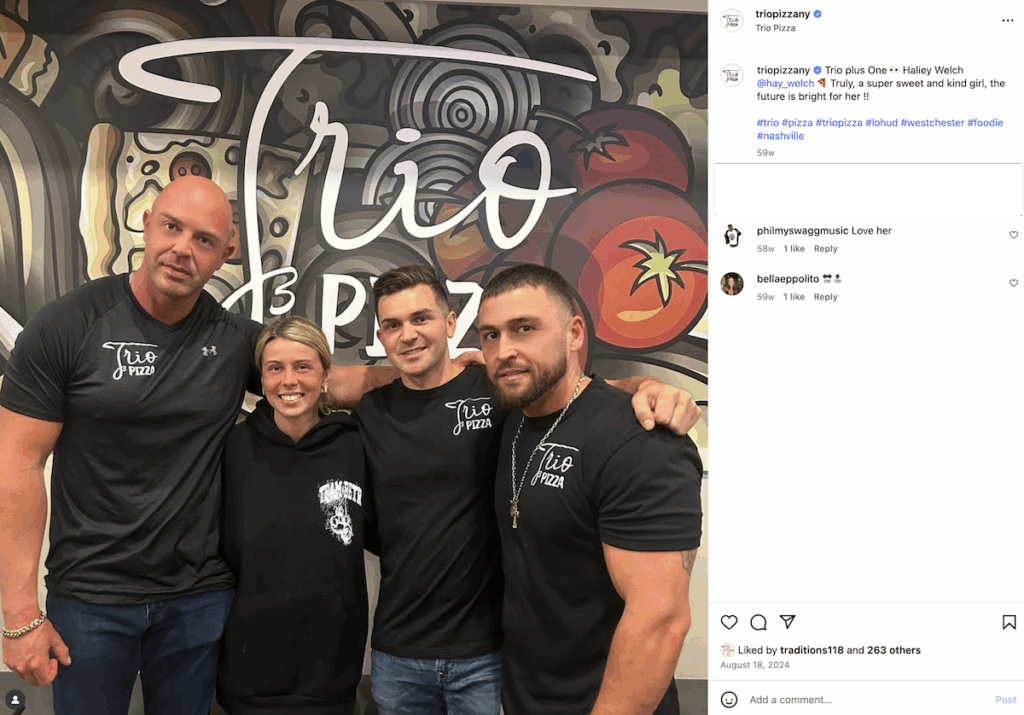
Task: Like the post with the heart icon
Action: [729, 622]
